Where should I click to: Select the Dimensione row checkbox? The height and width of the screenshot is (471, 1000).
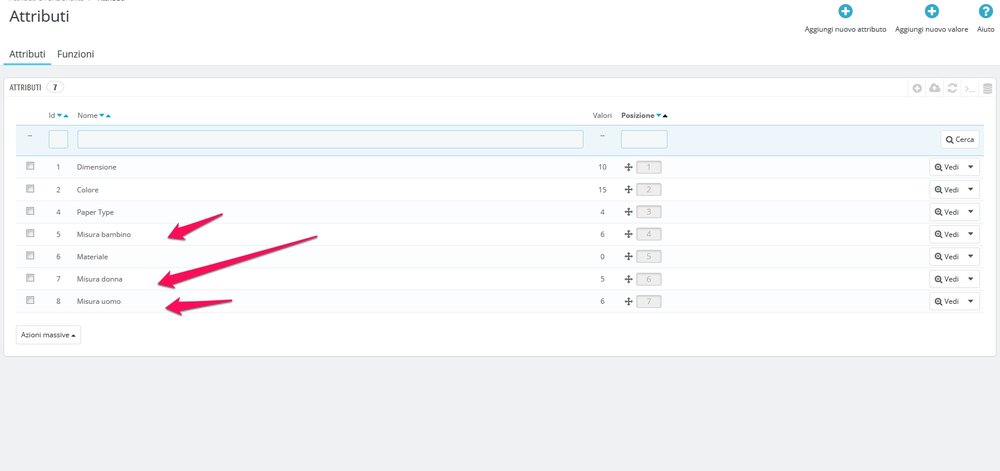[x=30, y=166]
